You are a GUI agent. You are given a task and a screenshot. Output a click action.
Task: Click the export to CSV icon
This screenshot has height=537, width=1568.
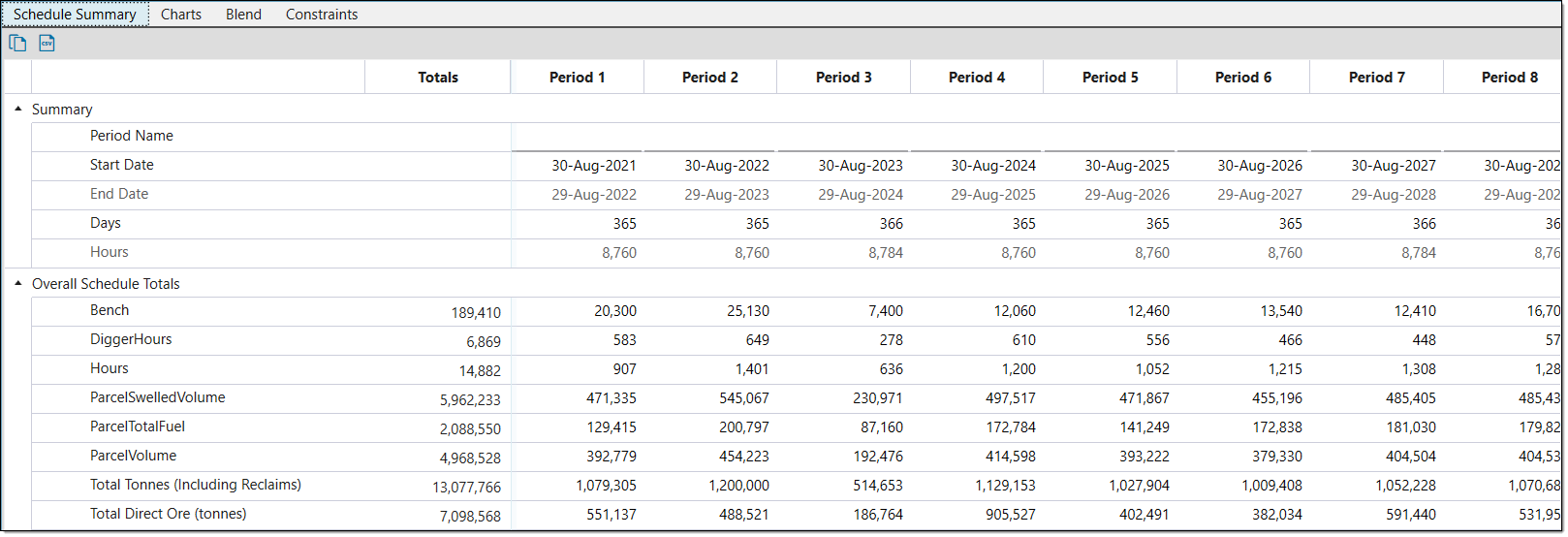[47, 43]
